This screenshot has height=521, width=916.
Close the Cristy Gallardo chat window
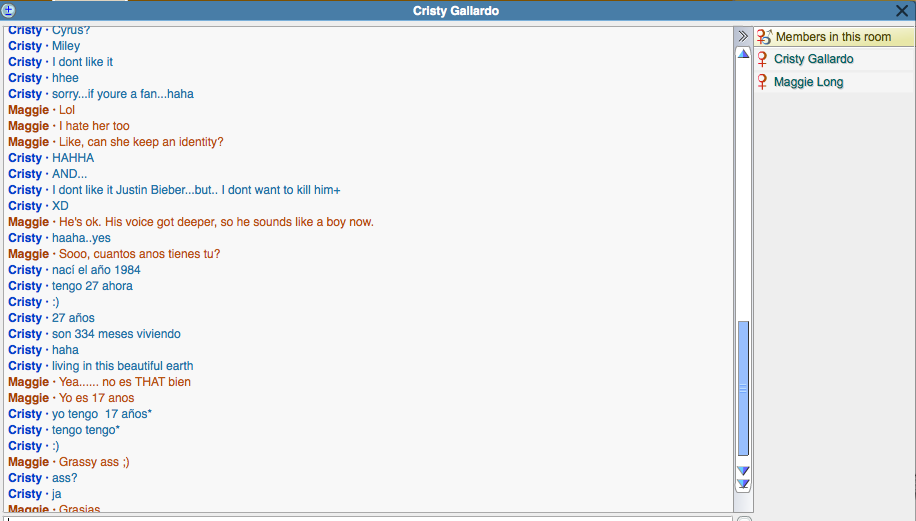[901, 11]
